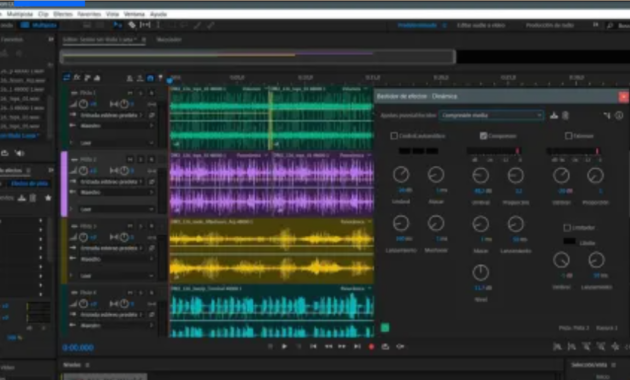The height and width of the screenshot is (380, 630).
Task: Open the Pista 3 Maestro output dropdown
Action: 117,259
